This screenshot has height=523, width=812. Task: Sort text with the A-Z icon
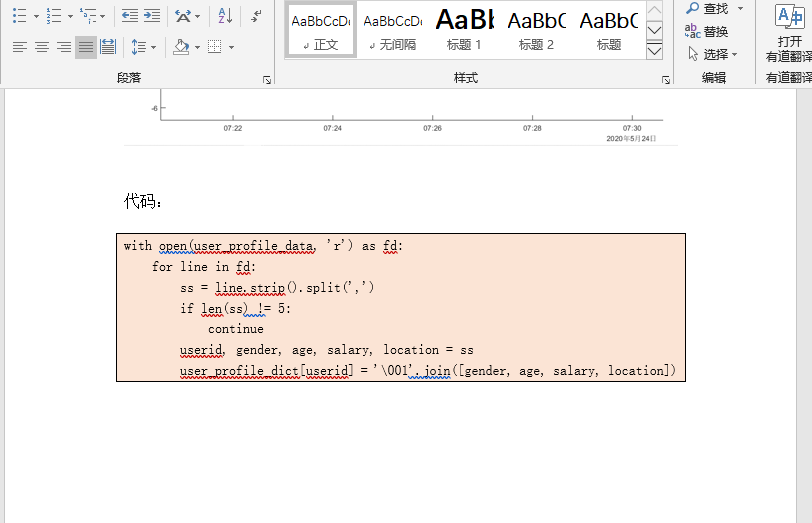[225, 16]
